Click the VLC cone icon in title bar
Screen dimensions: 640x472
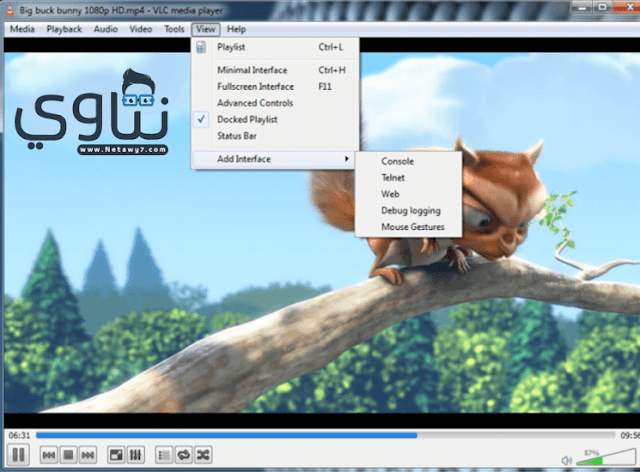coord(10,10)
